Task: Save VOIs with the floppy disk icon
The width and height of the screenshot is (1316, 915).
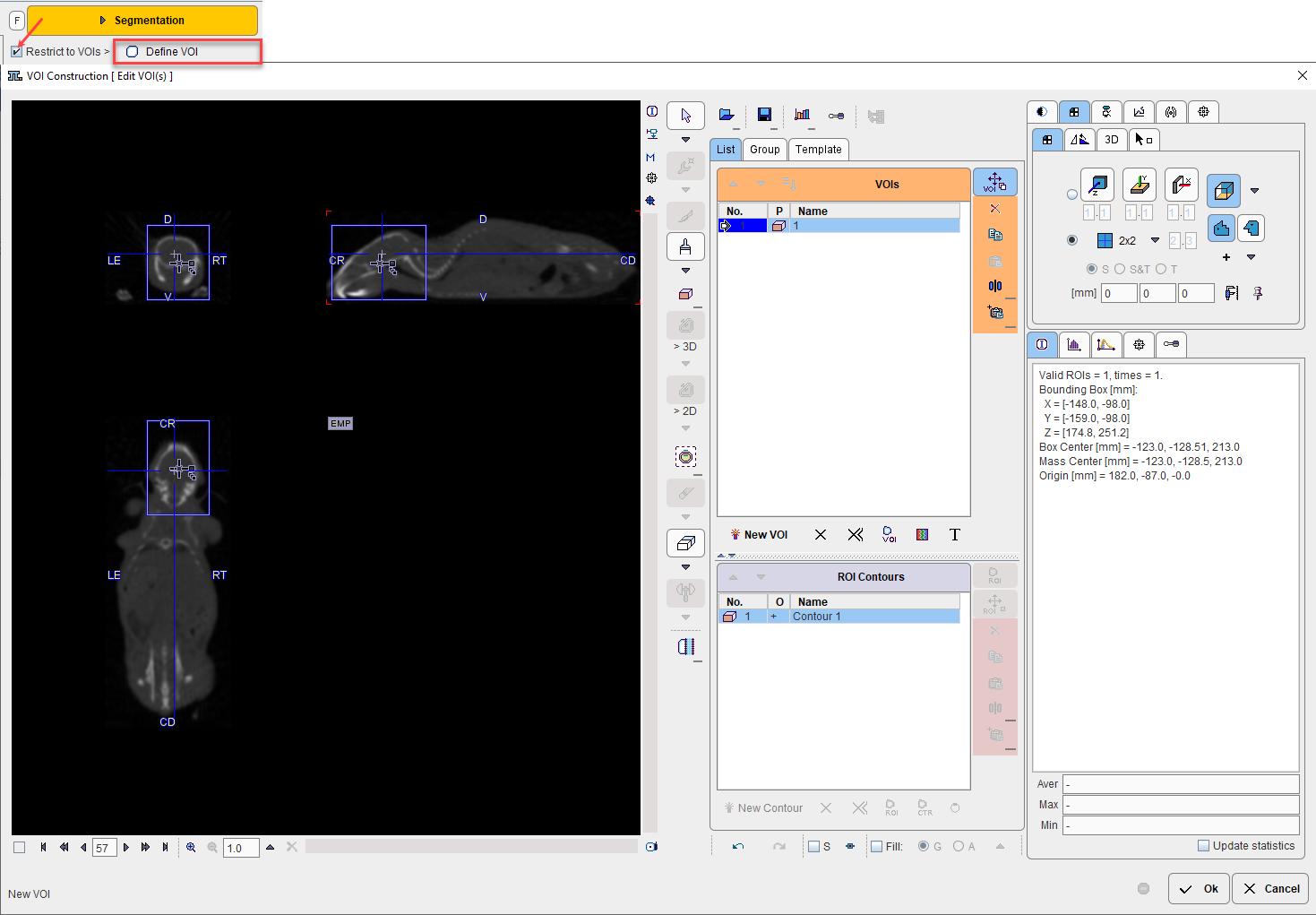Action: tap(764, 115)
